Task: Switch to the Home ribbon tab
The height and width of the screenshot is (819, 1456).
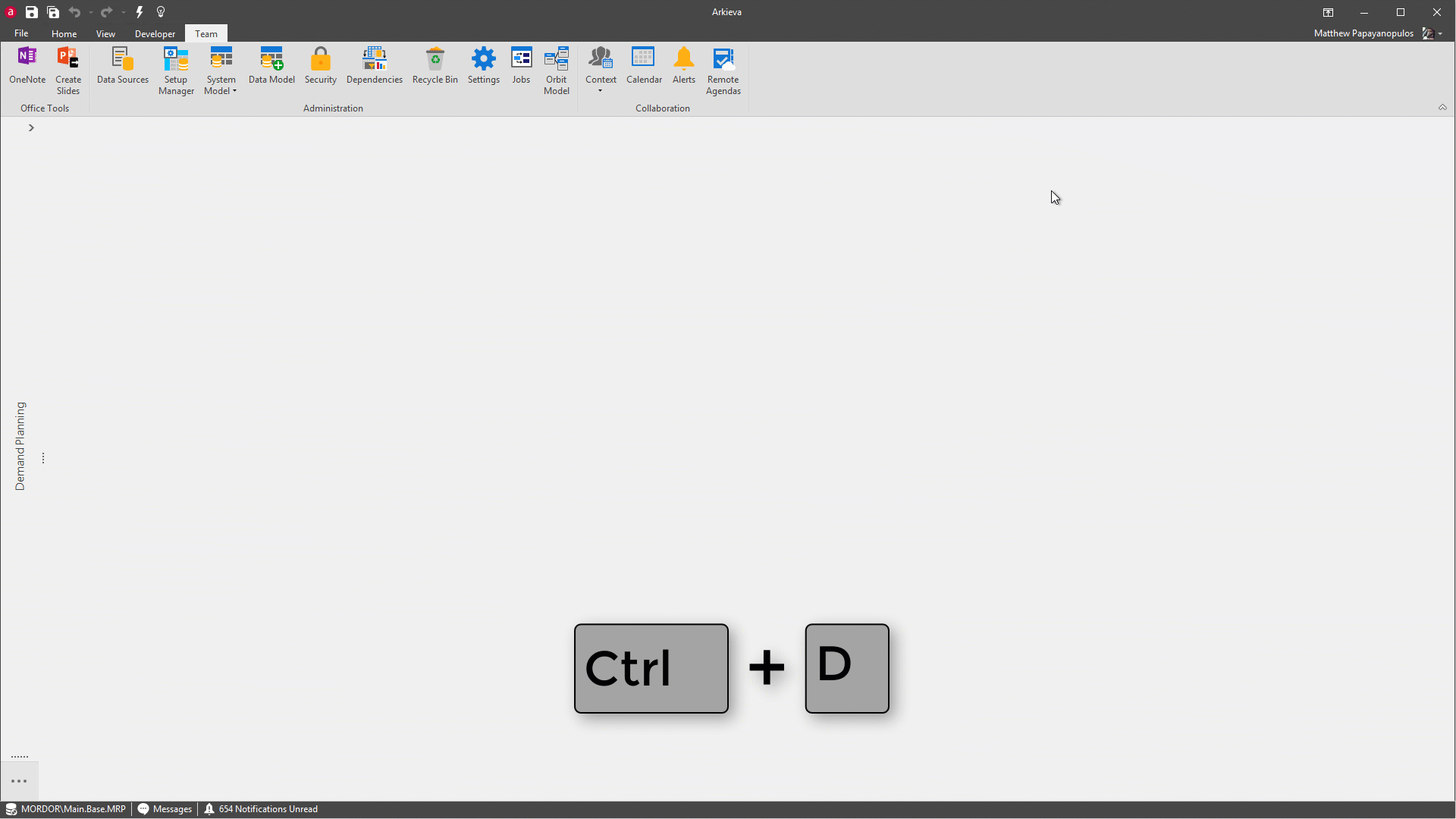Action: click(64, 33)
